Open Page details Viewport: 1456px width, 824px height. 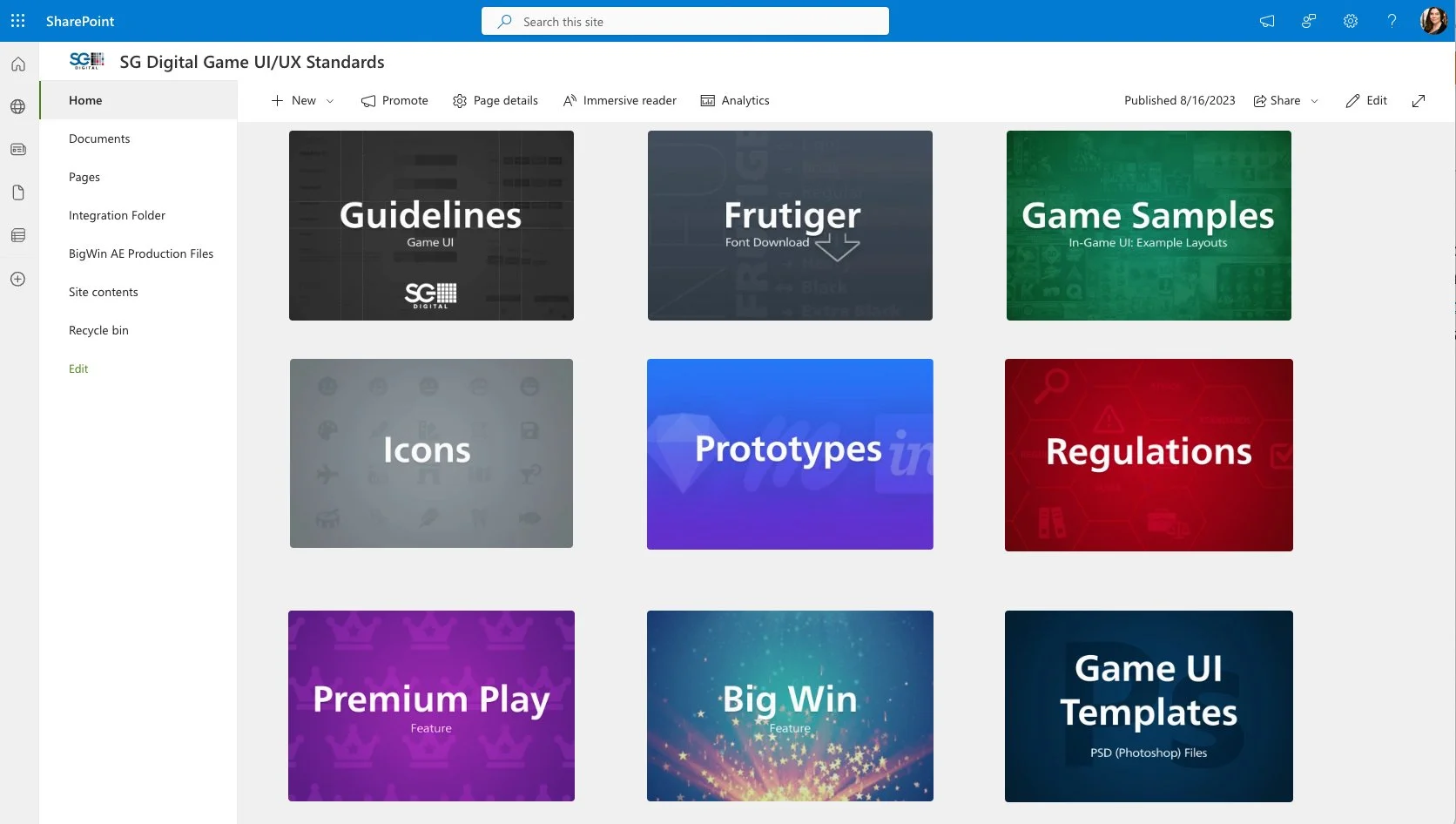[x=495, y=101]
